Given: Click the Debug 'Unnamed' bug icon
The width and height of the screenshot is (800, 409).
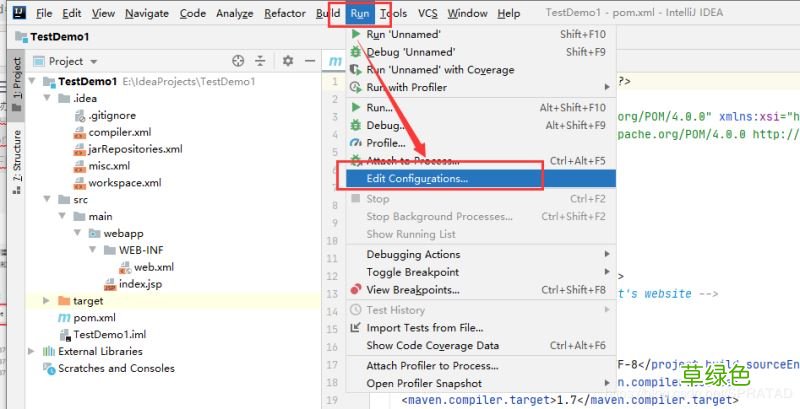Looking at the screenshot, I should pos(356,52).
